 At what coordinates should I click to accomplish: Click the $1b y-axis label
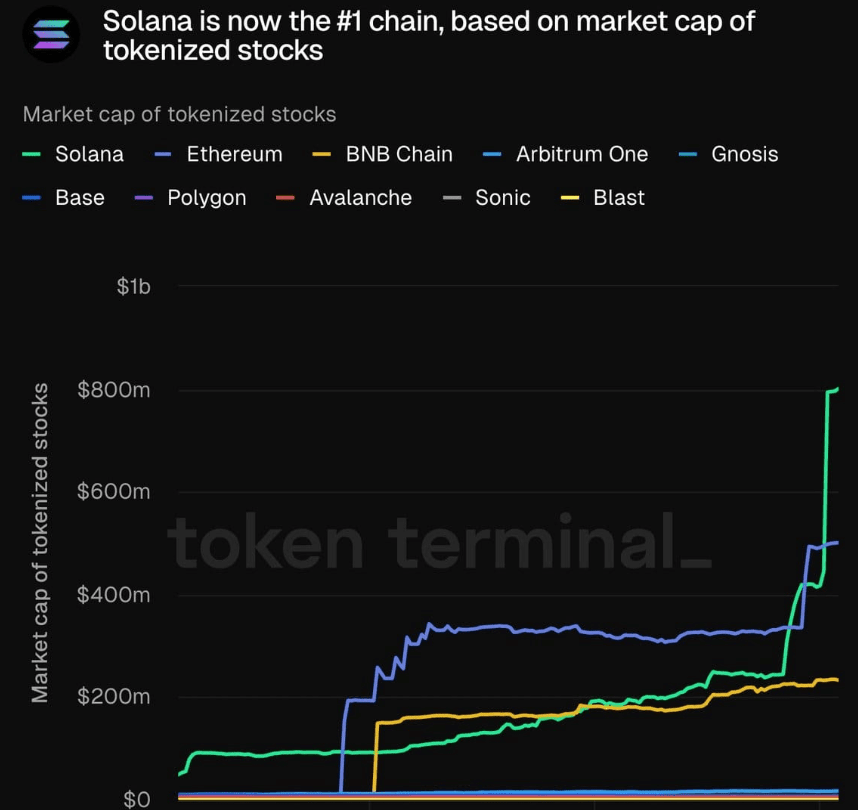(132, 287)
